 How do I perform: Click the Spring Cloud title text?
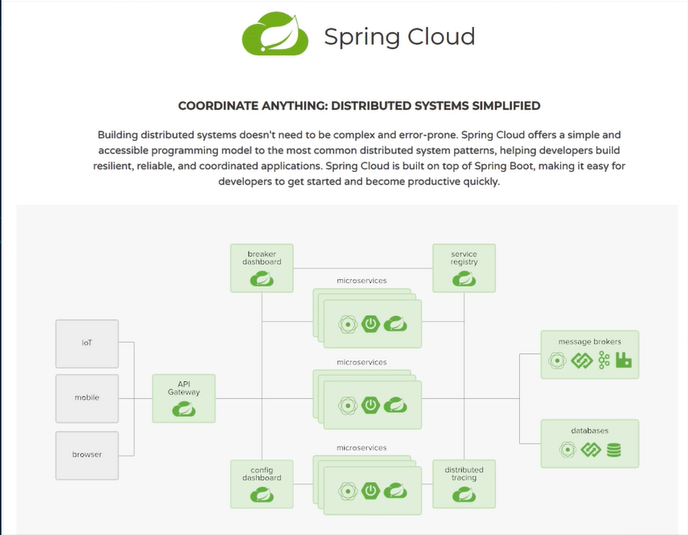[399, 37]
